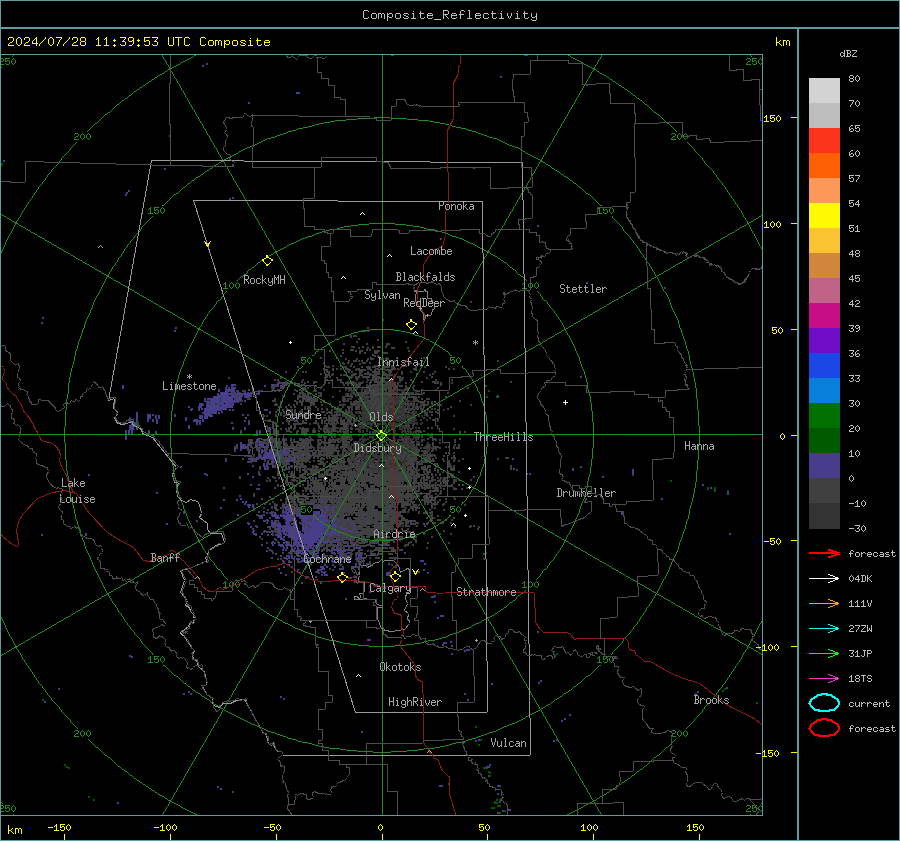Click the purple echo cluster north of Cochrane
This screenshot has height=841, width=900.
tap(307, 535)
